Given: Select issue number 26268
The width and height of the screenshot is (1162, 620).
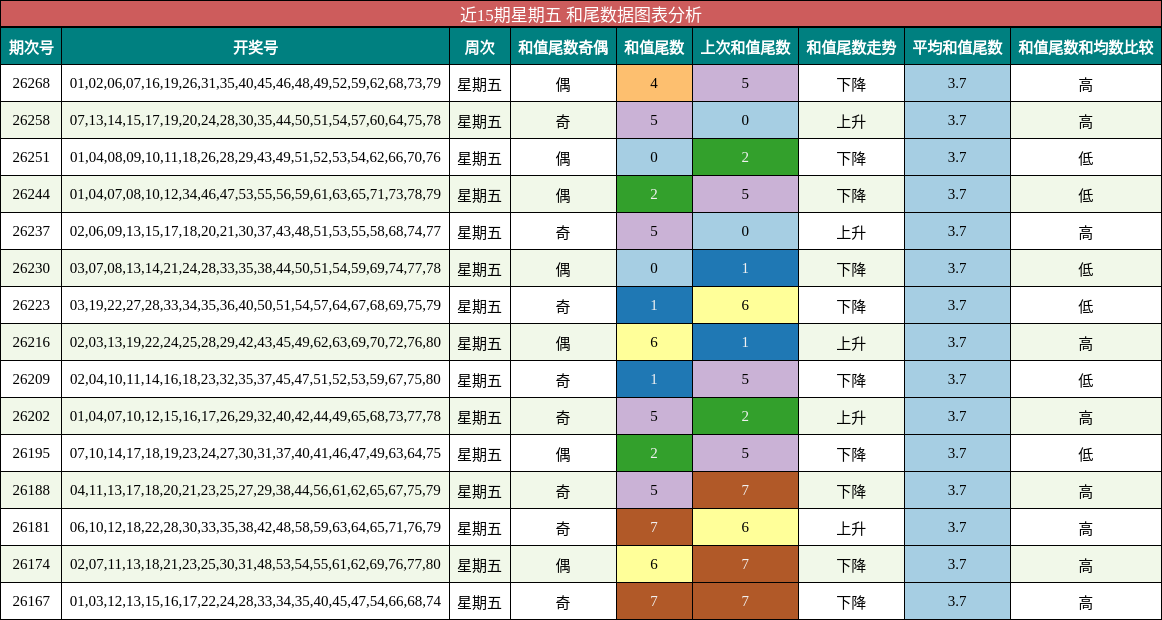Looking at the screenshot, I should pyautogui.click(x=31, y=84).
